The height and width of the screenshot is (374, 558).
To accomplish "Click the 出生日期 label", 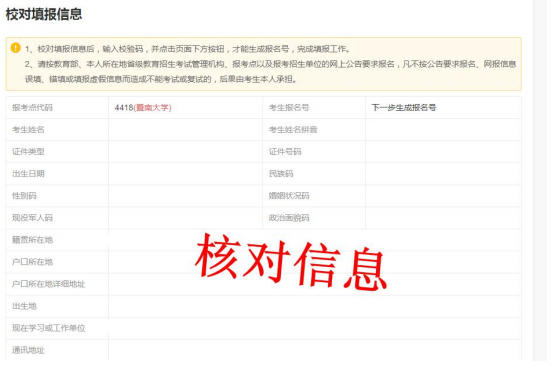I will pos(28,174).
